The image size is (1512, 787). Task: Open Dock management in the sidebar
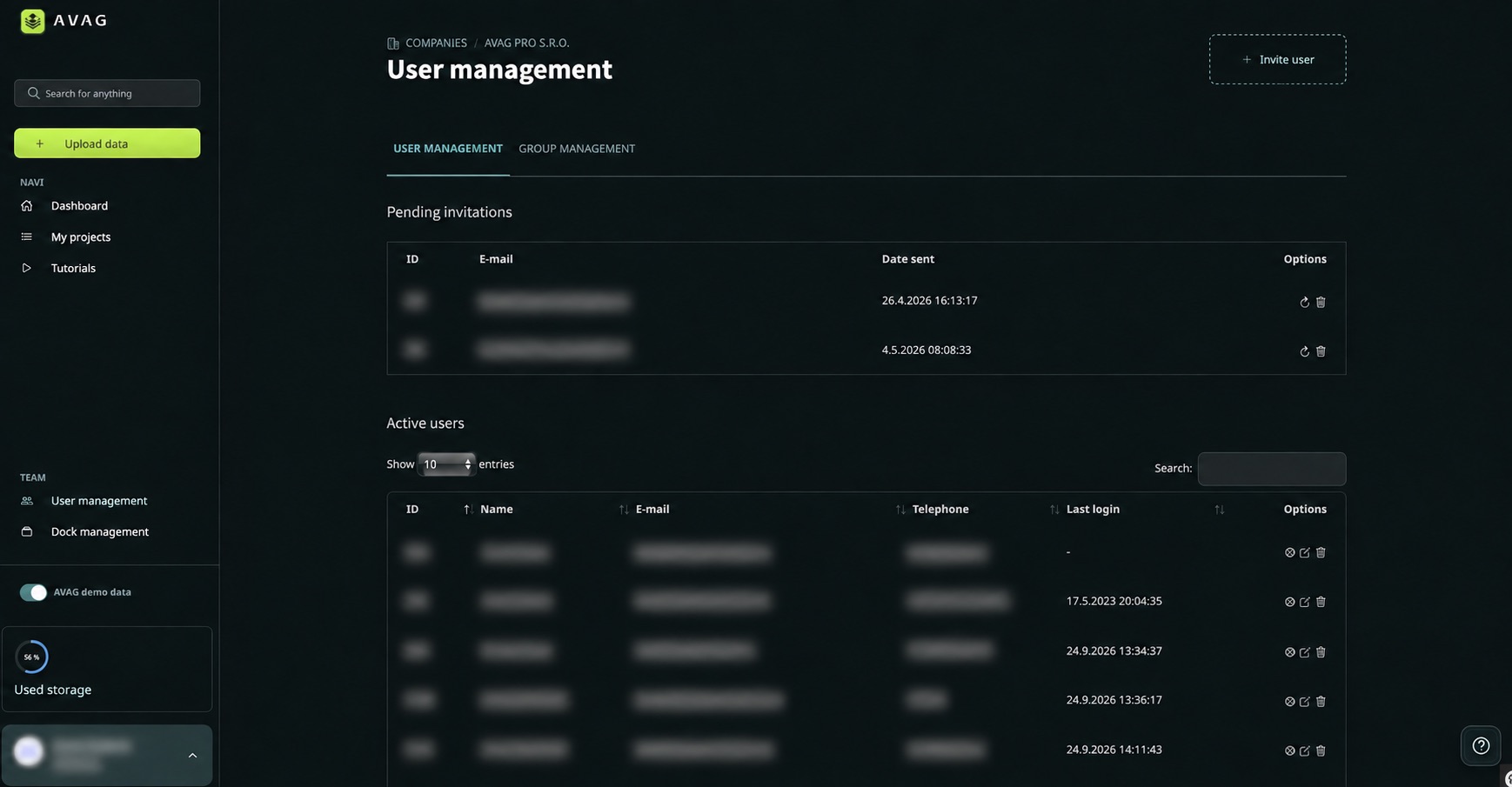(99, 532)
